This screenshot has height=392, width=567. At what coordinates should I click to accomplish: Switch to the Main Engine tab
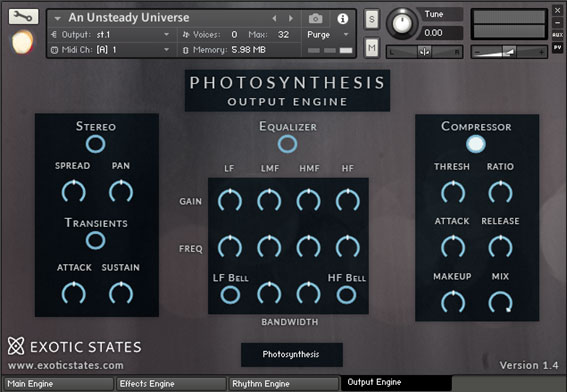point(59,384)
